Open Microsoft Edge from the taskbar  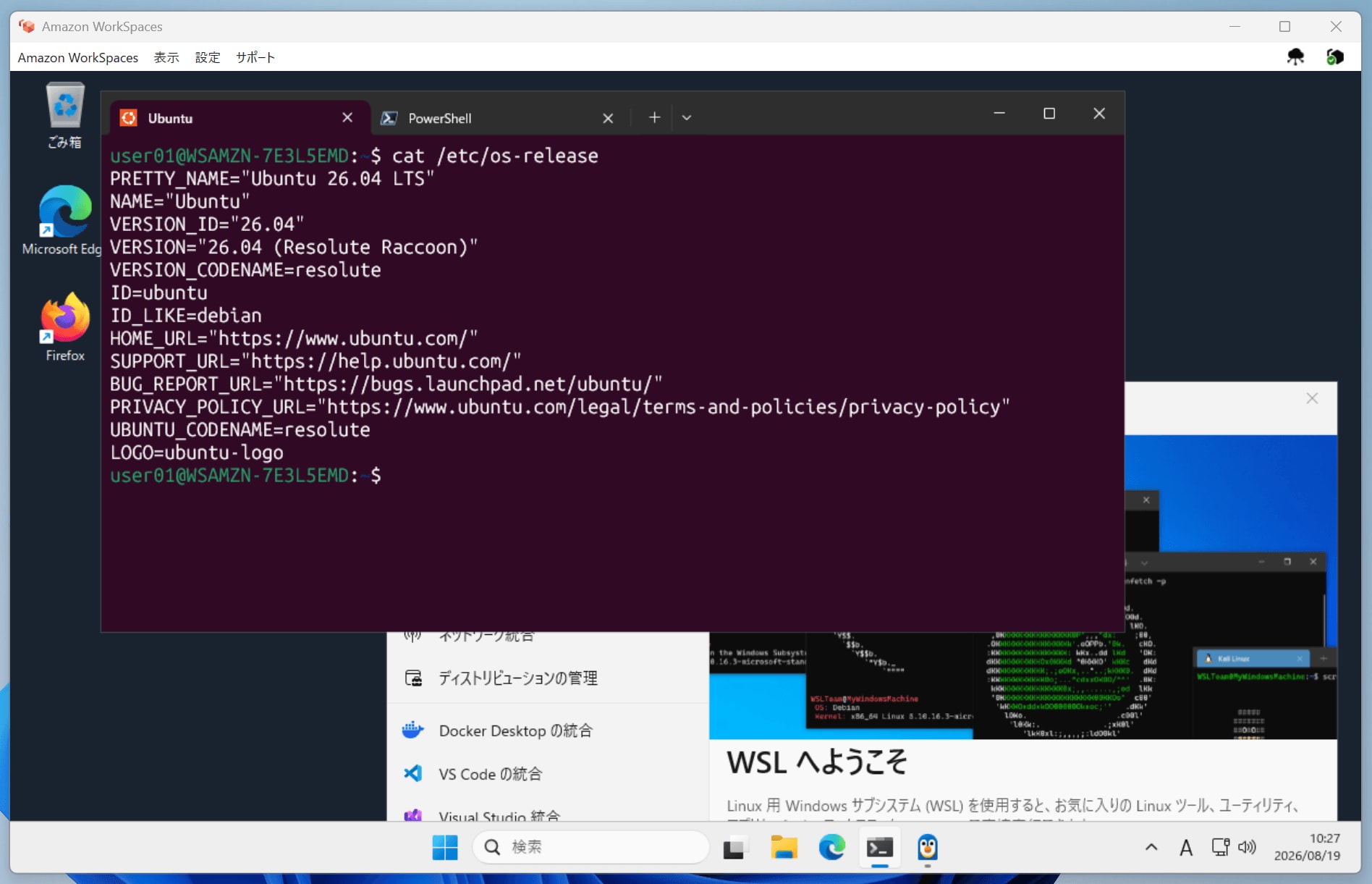tap(831, 847)
